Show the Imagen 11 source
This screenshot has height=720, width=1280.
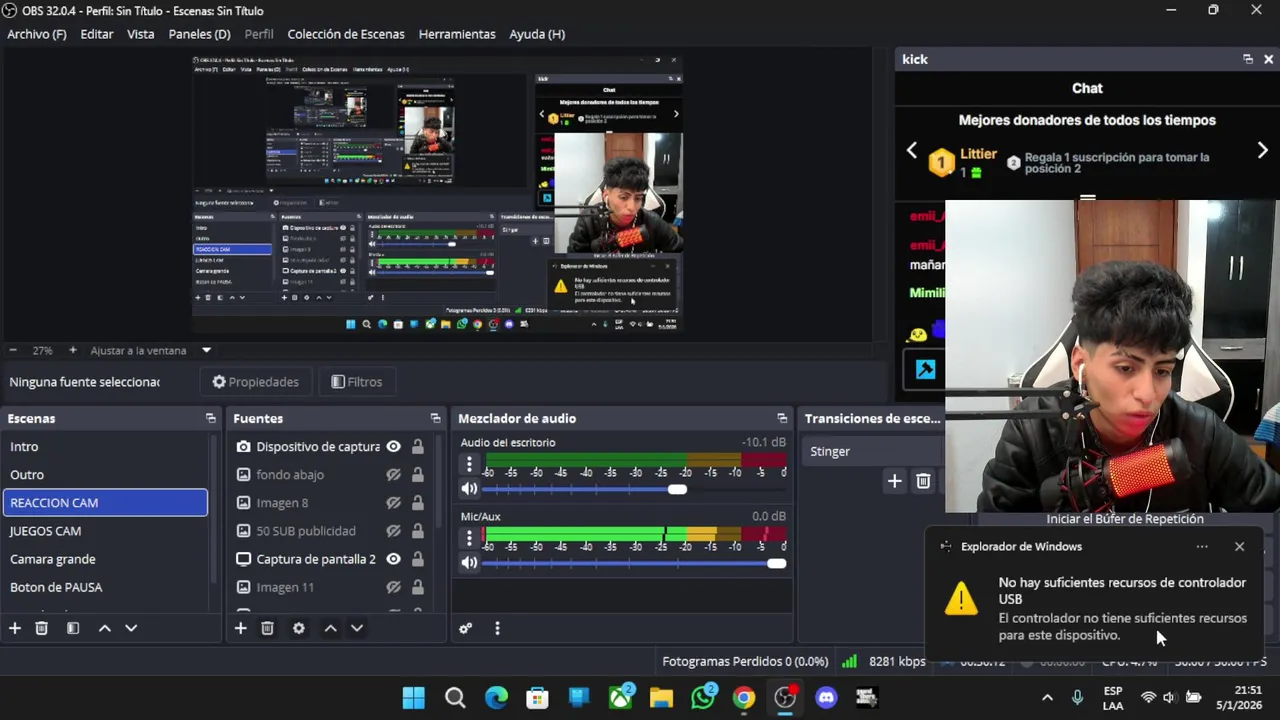(394, 587)
